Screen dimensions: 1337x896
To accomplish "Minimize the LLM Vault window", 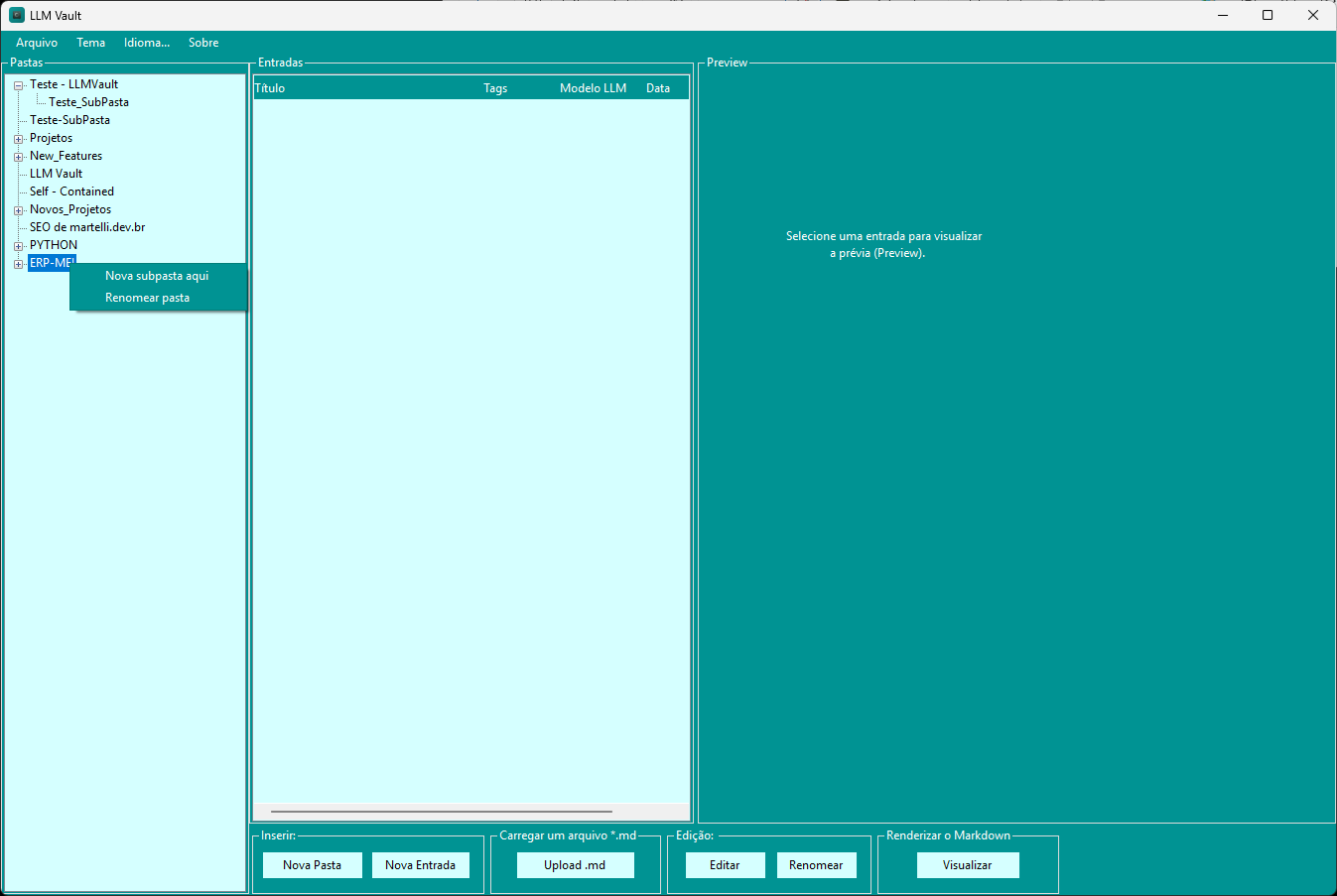I will click(x=1223, y=15).
